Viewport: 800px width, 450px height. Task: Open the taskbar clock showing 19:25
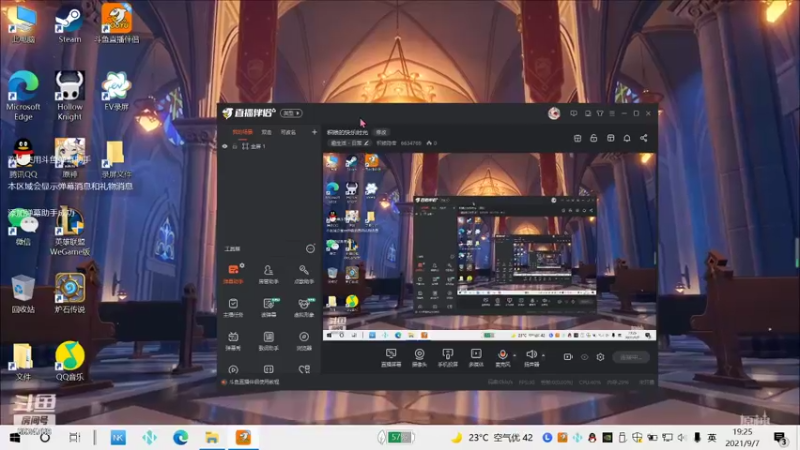(x=742, y=438)
